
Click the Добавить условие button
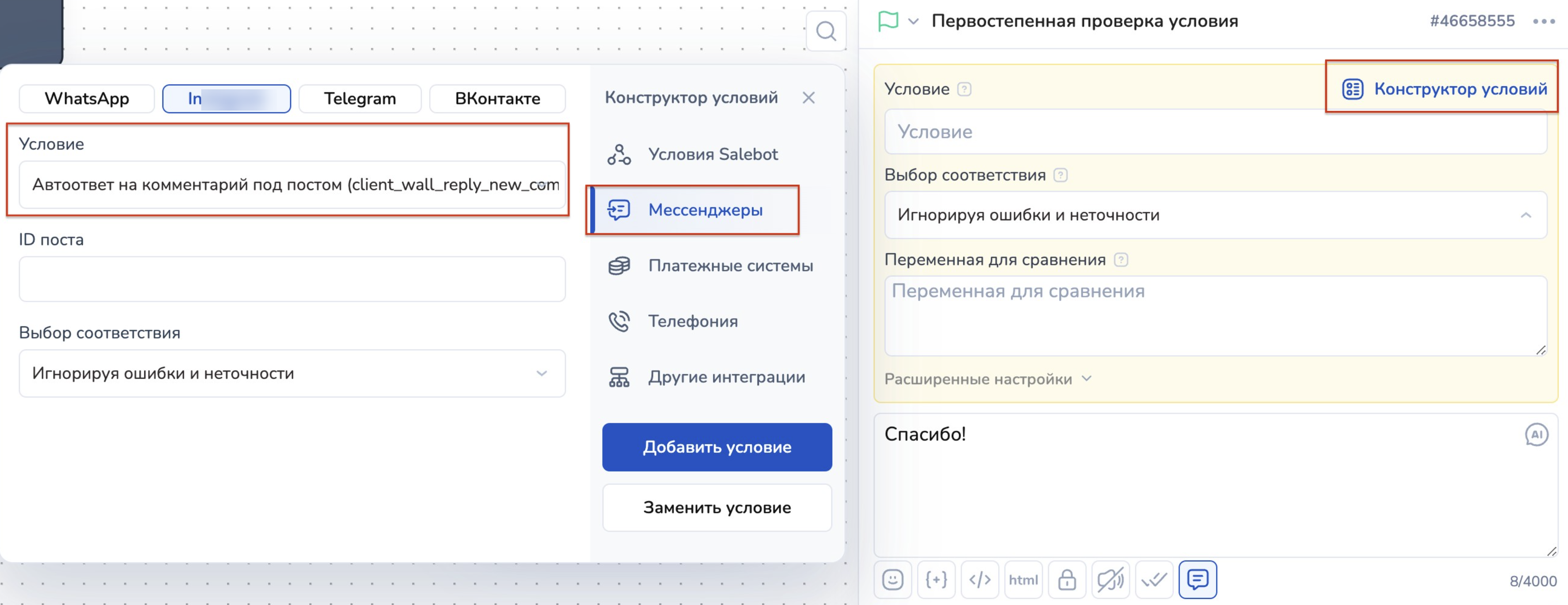coord(716,448)
